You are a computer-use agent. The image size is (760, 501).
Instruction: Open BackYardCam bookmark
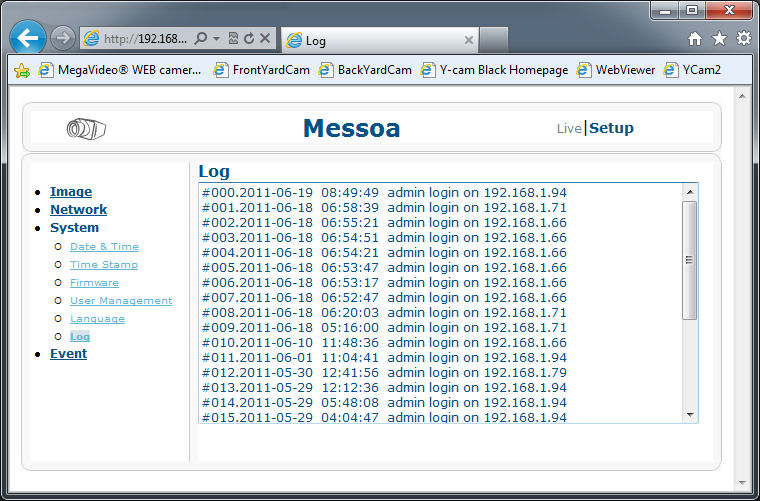coord(365,70)
